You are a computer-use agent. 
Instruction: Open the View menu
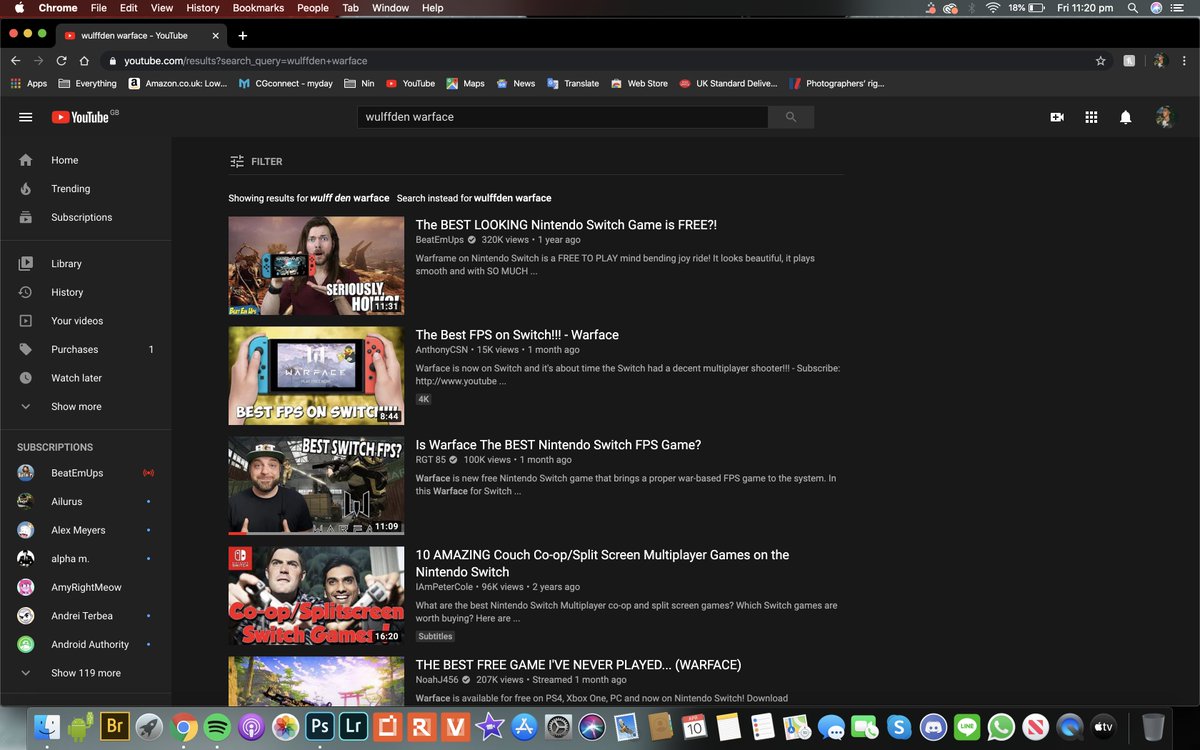click(162, 8)
